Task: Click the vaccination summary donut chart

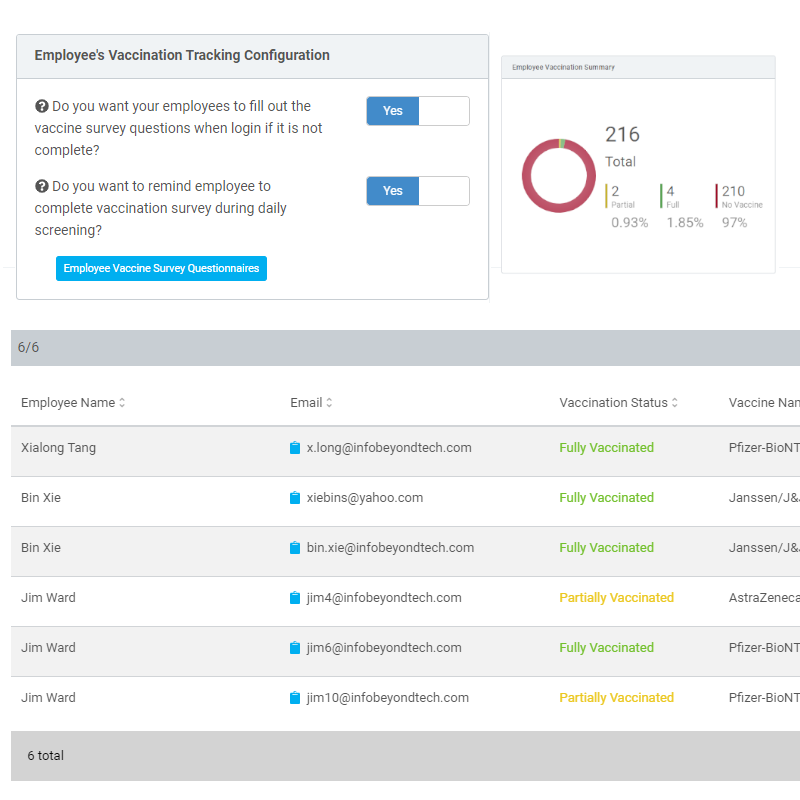Action: [559, 176]
